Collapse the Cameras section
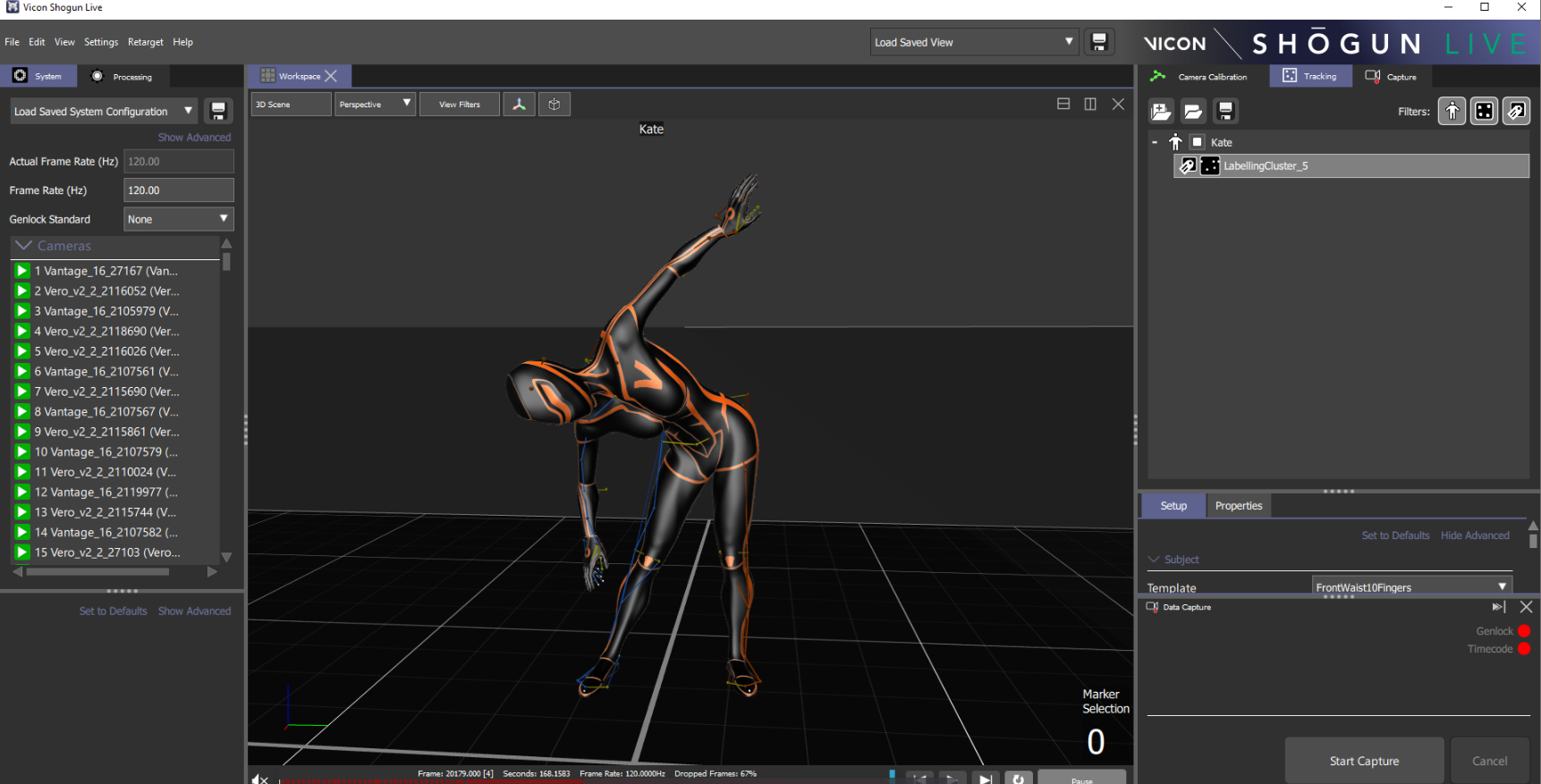Image resolution: width=1541 pixels, height=784 pixels. (24, 246)
